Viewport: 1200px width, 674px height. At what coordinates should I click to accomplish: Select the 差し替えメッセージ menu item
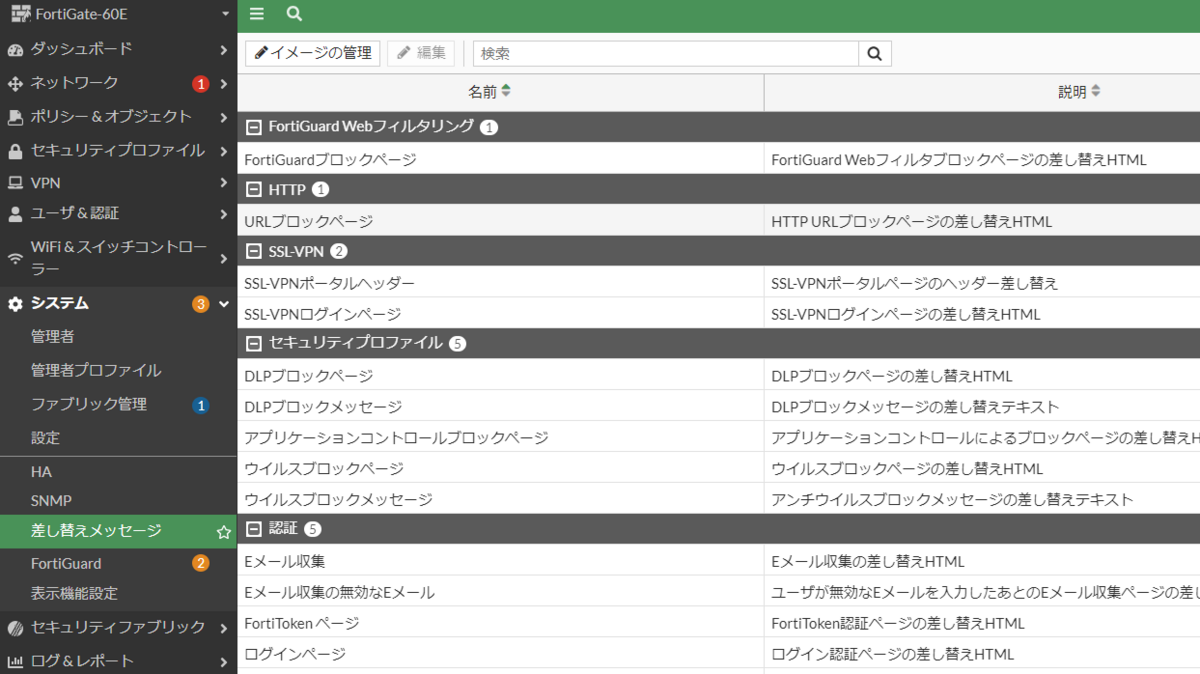click(x=118, y=531)
